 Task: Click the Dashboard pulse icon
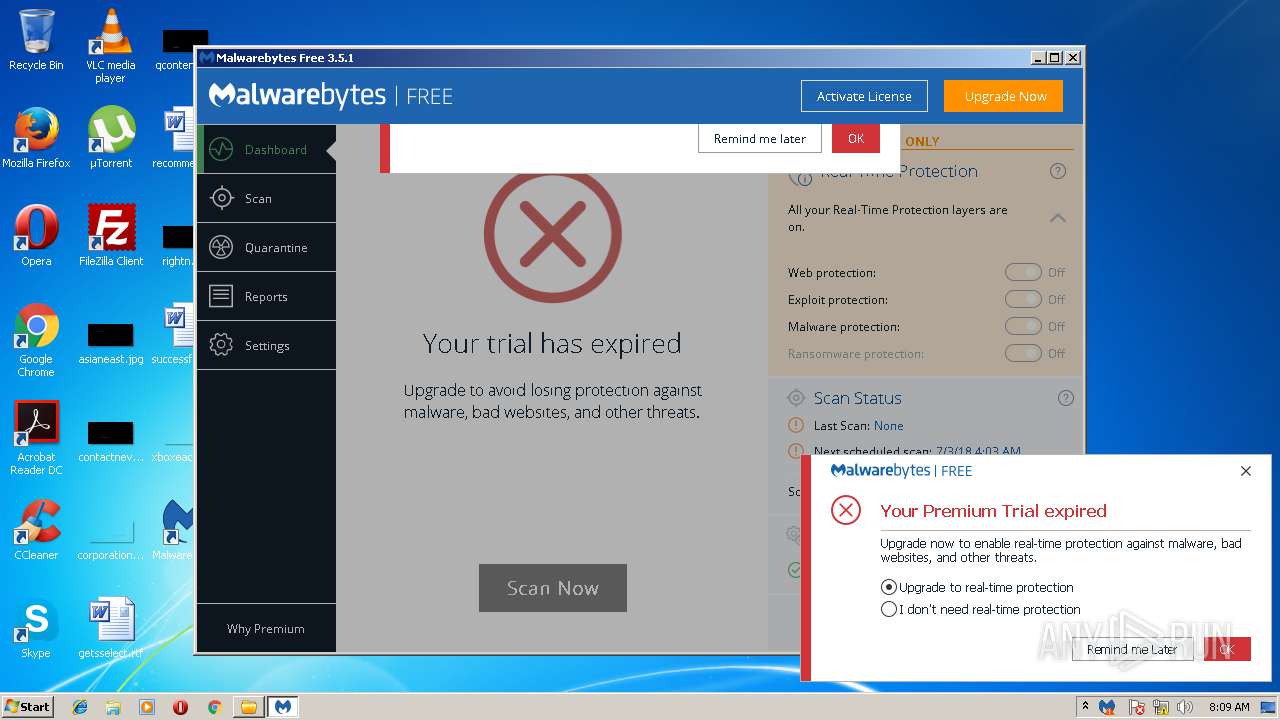click(x=221, y=149)
